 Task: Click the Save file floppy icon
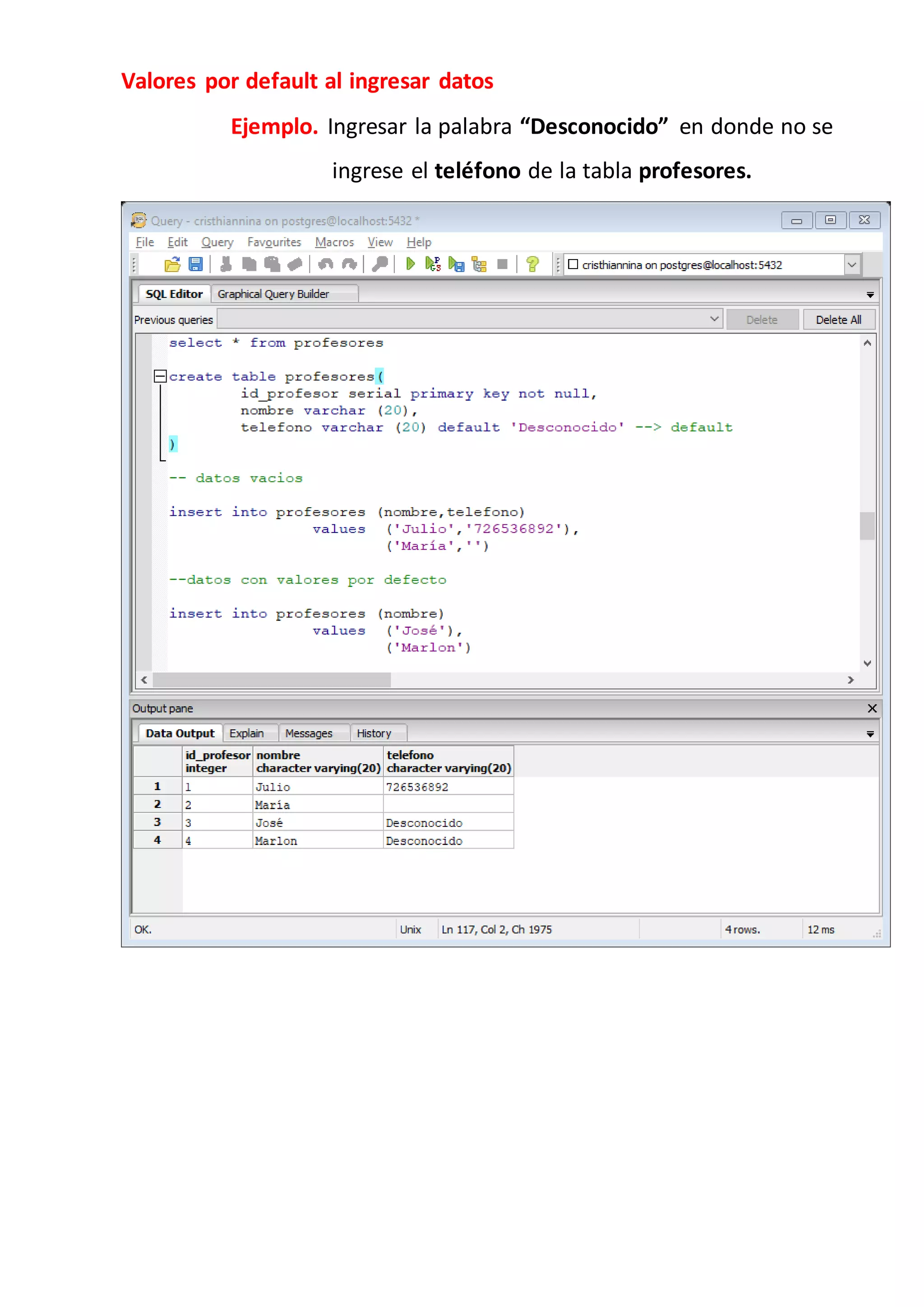click(196, 265)
